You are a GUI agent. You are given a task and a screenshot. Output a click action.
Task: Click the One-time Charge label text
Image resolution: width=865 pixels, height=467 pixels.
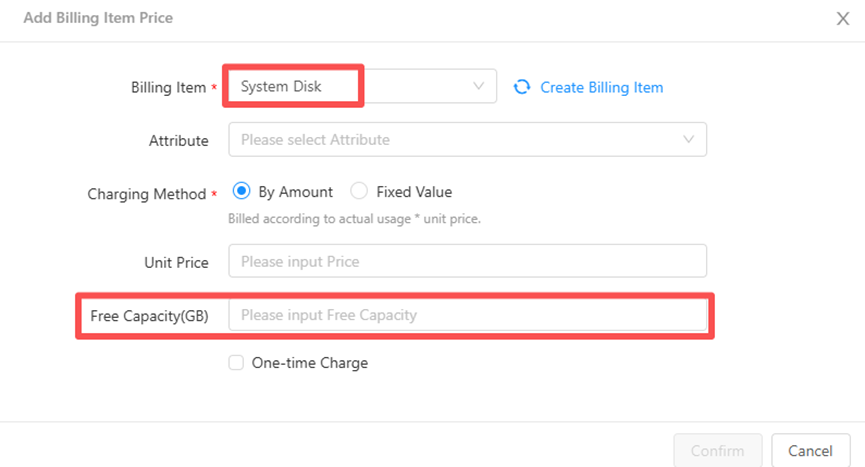pyautogui.click(x=310, y=363)
